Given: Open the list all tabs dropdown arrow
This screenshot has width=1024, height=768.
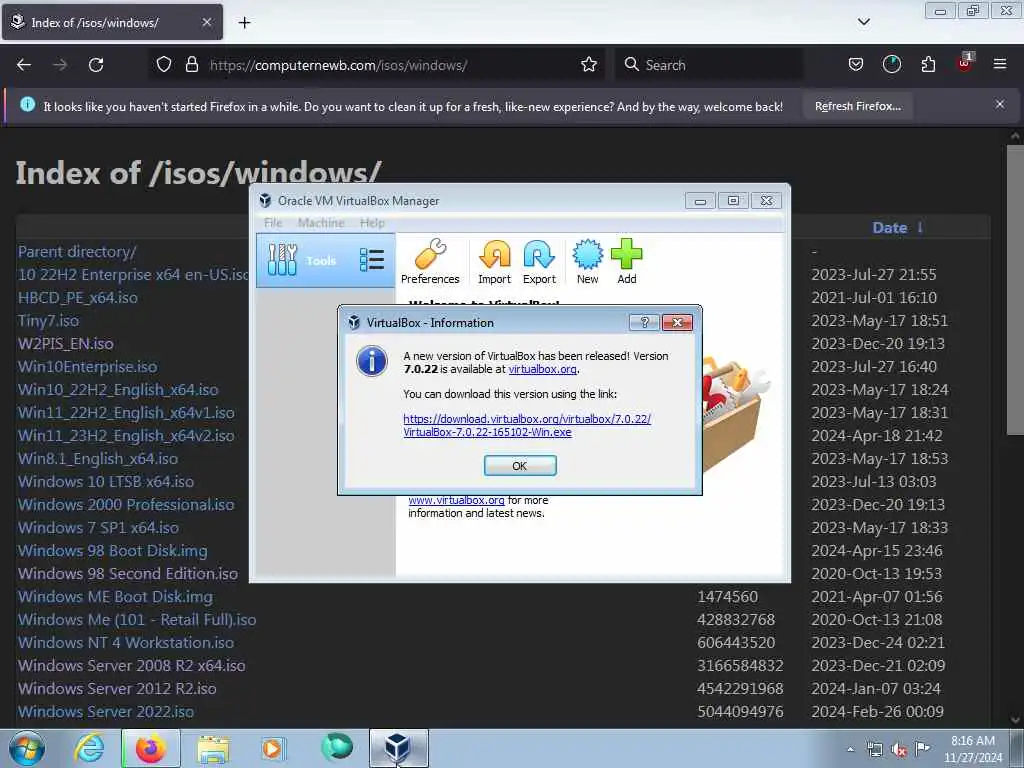Looking at the screenshot, I should click(863, 22).
